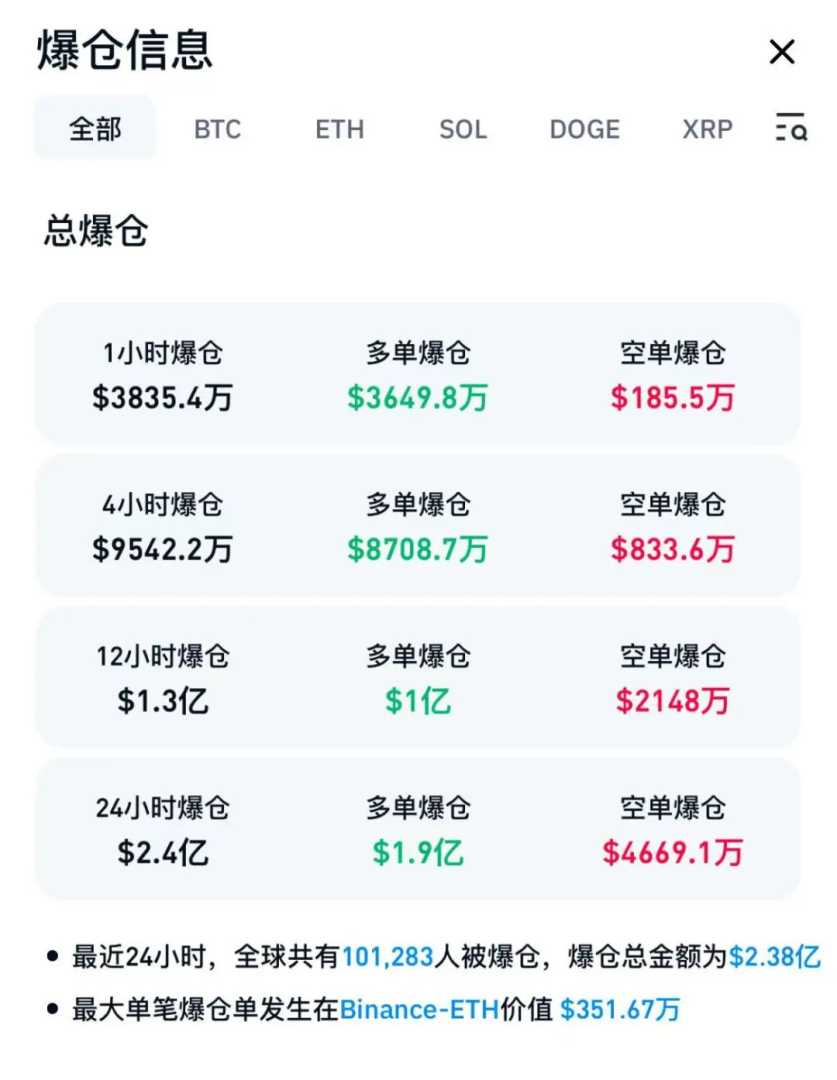The height and width of the screenshot is (1080, 837).
Task: Click the 4小时爆仓 total $9542.2万
Action: 162,549
